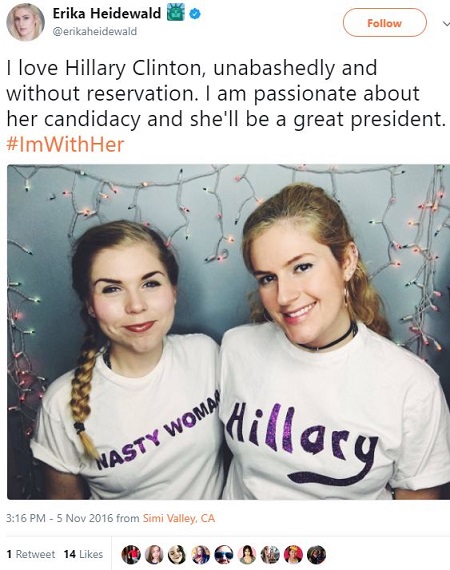Viewport: 450px width, 570px height.
Task: Open third liker avatar, black-and-white face
Action: tap(177, 554)
